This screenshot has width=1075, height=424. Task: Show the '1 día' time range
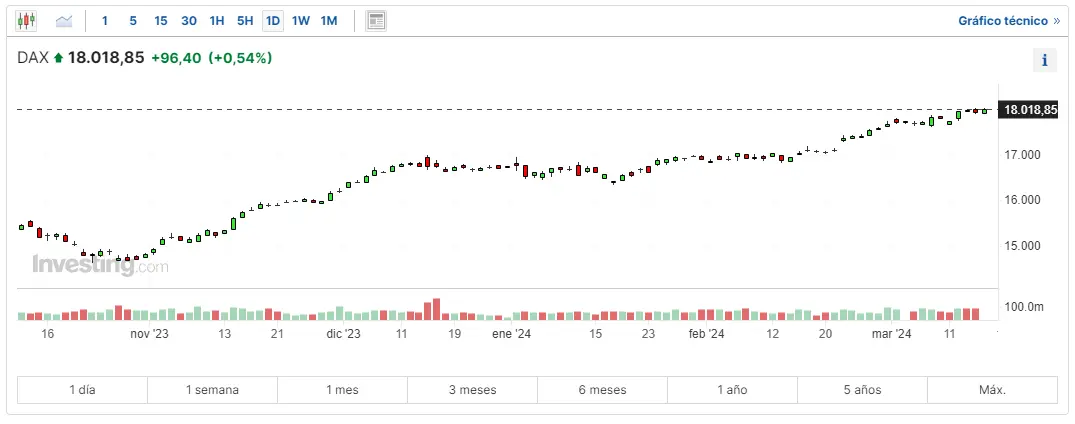click(83, 390)
